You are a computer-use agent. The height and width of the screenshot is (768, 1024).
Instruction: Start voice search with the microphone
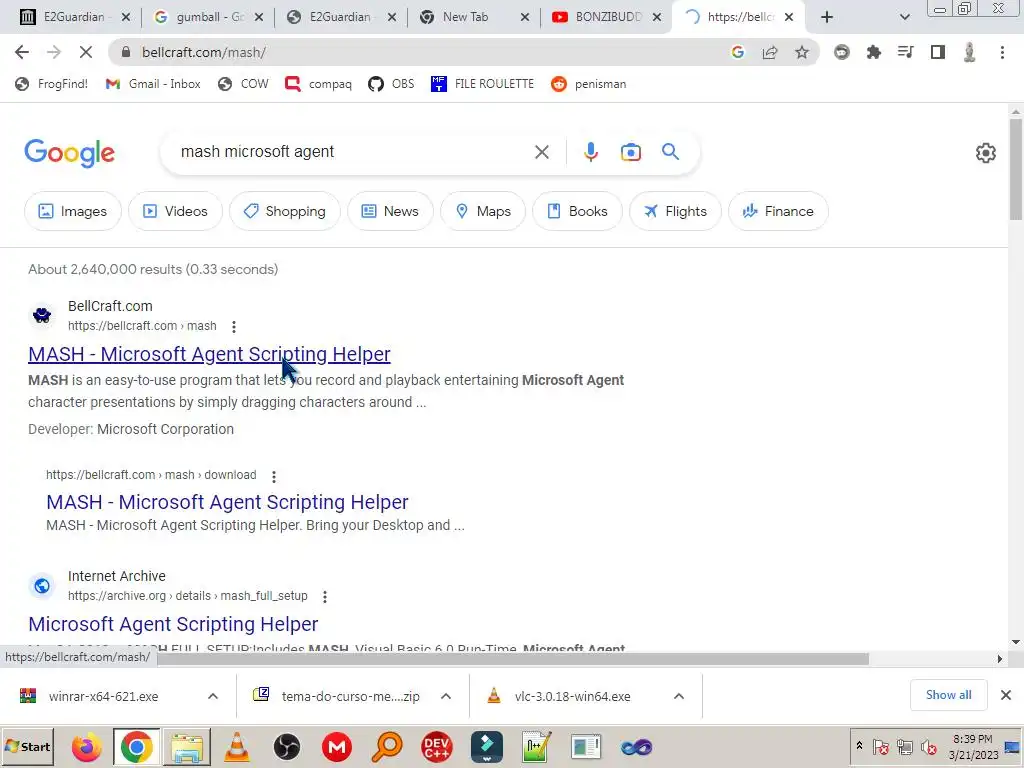(590, 152)
